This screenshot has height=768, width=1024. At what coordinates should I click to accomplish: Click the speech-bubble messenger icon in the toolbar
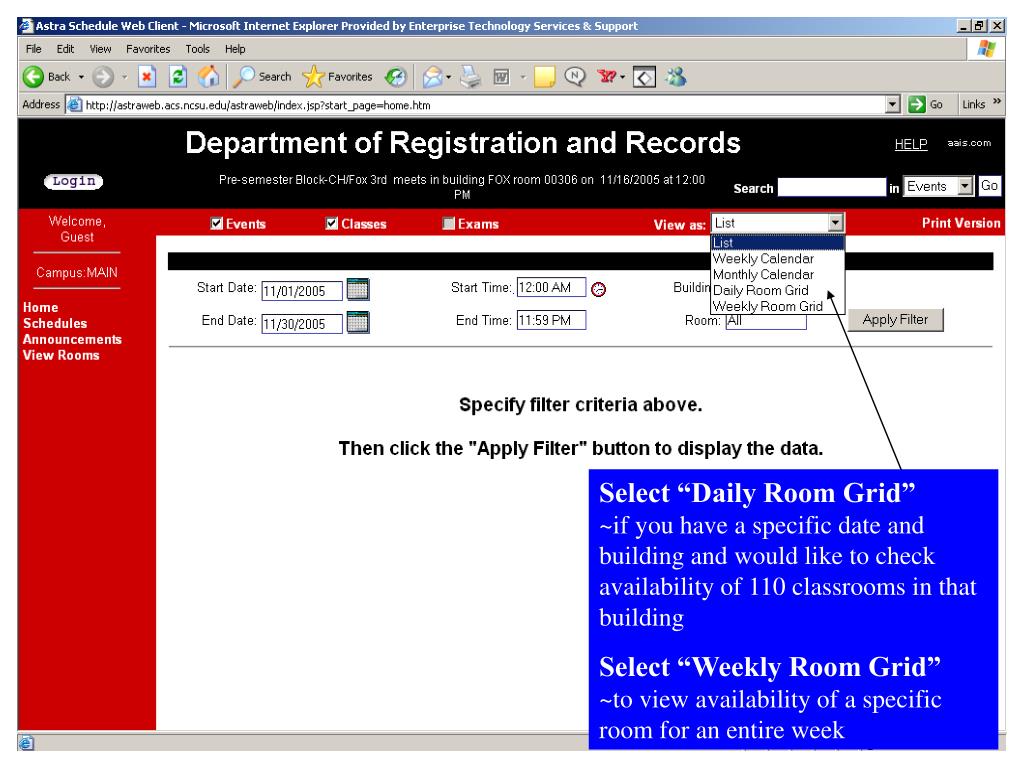click(x=575, y=76)
